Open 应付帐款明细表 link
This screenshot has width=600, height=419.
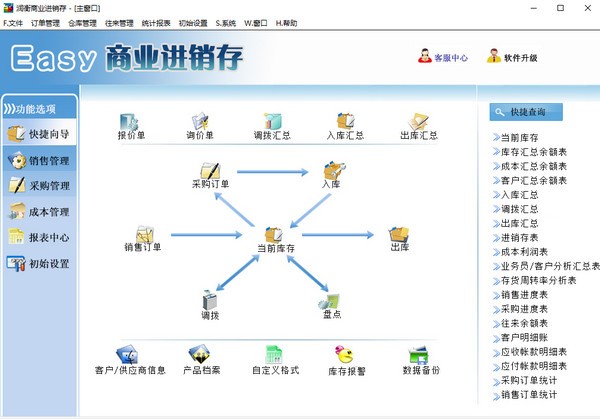coord(530,366)
